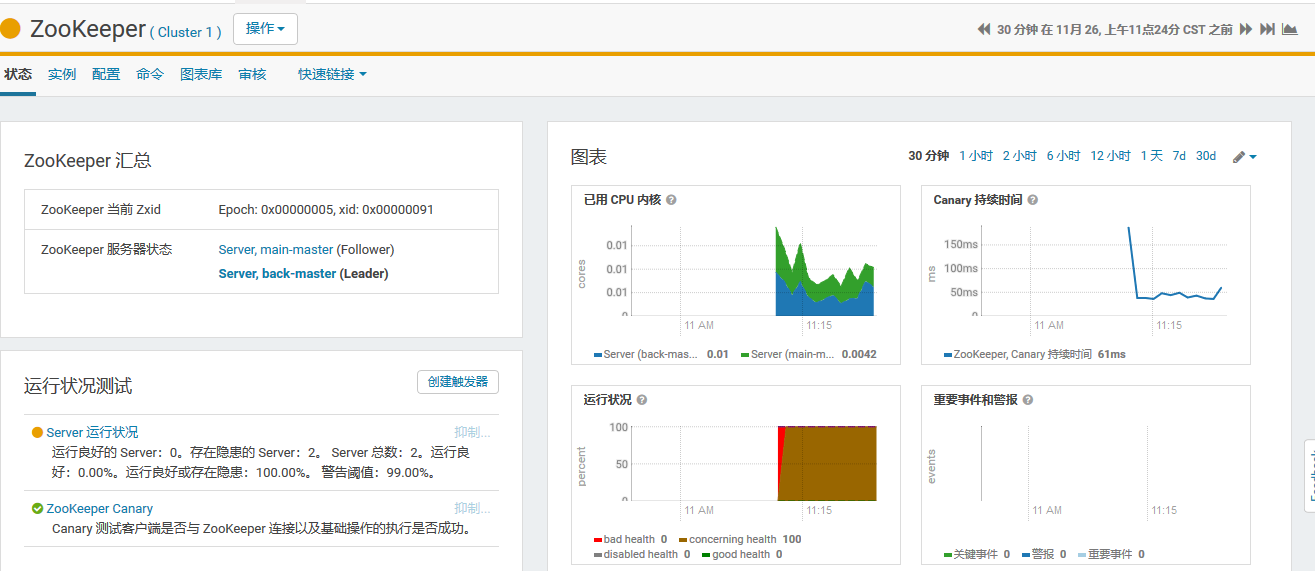This screenshot has width=1315, height=571.
Task: Click orange warning icon for Server 运行状况
Action: point(37,433)
